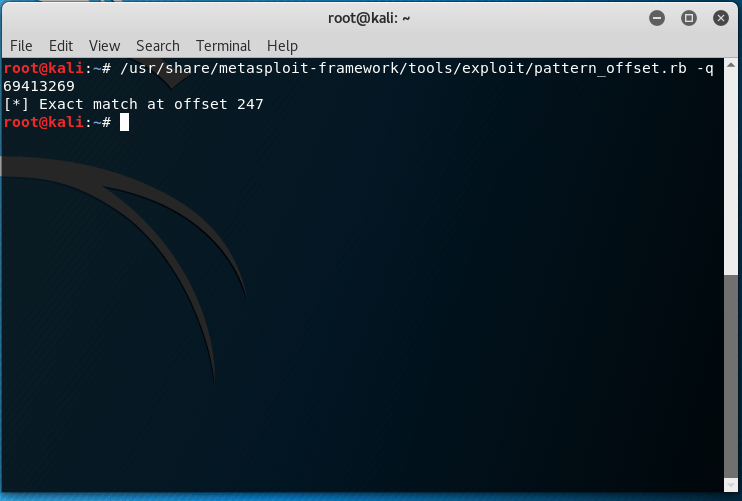Close the root@kali terminal window
This screenshot has width=742, height=501.
point(721,18)
